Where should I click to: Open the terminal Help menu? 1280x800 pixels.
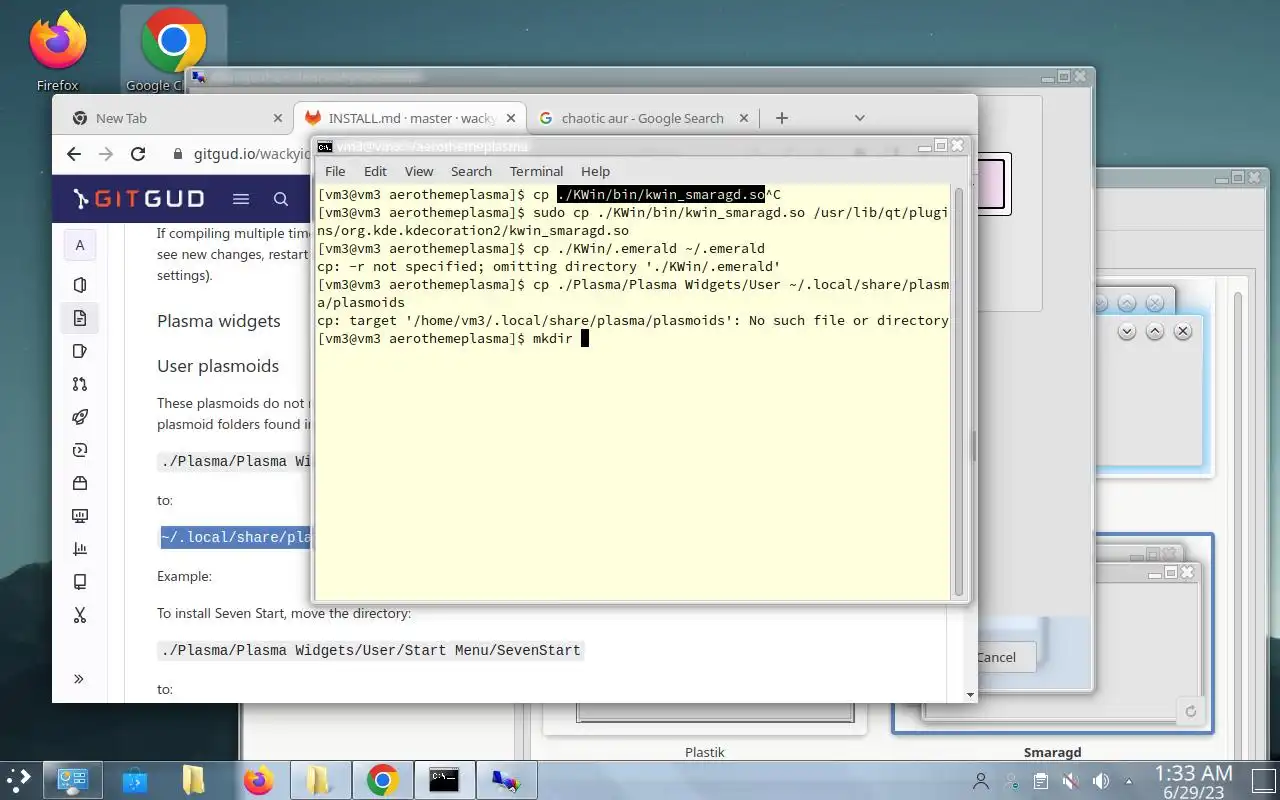pyautogui.click(x=595, y=171)
